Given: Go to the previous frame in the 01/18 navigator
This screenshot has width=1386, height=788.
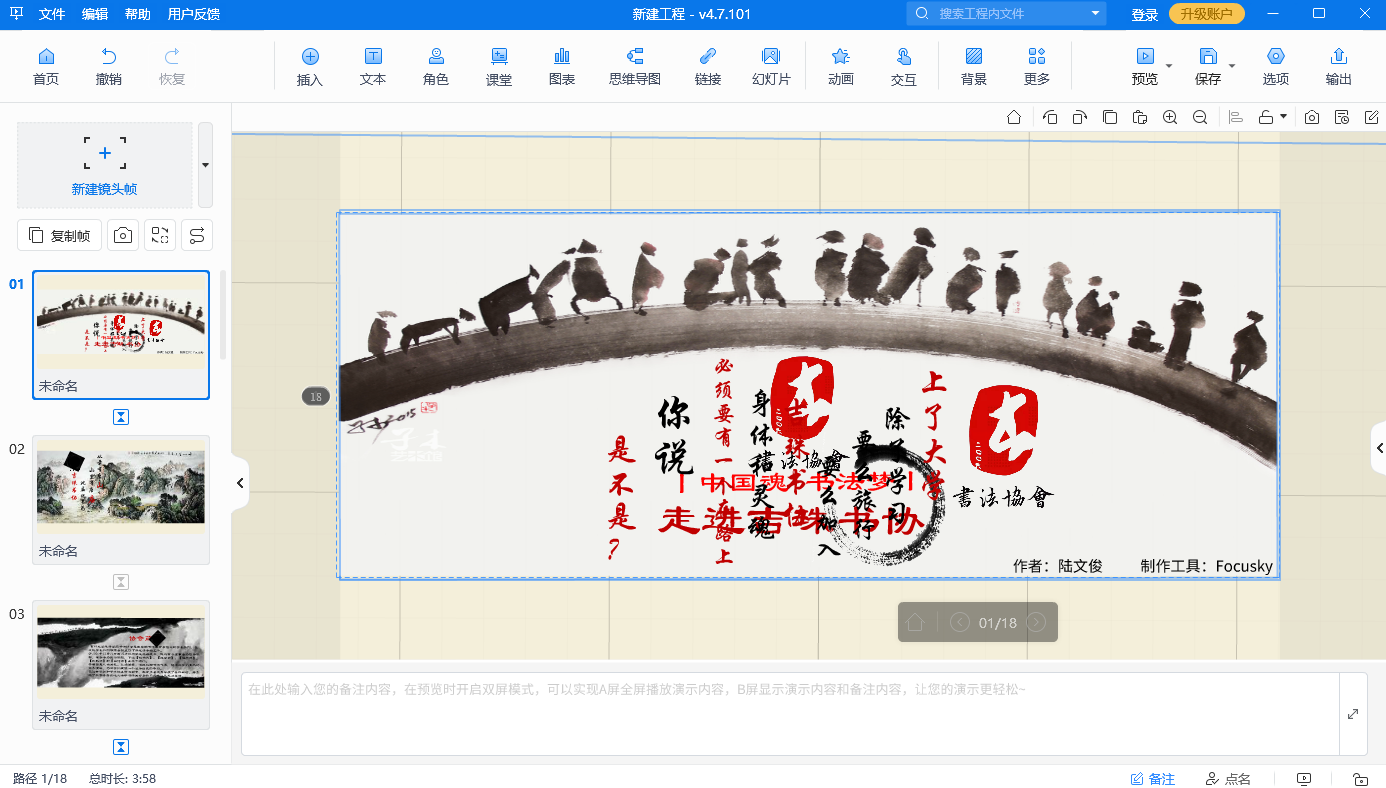Looking at the screenshot, I should click(960, 622).
